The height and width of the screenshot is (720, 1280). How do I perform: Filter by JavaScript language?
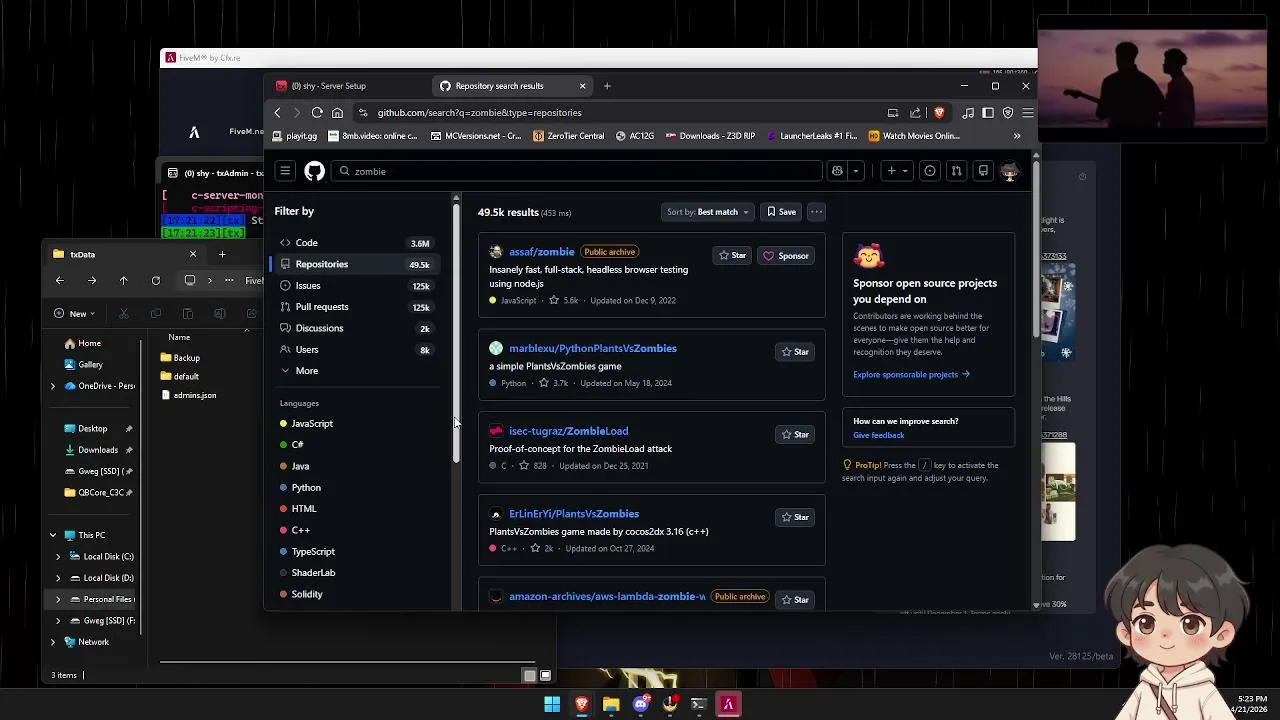[312, 424]
